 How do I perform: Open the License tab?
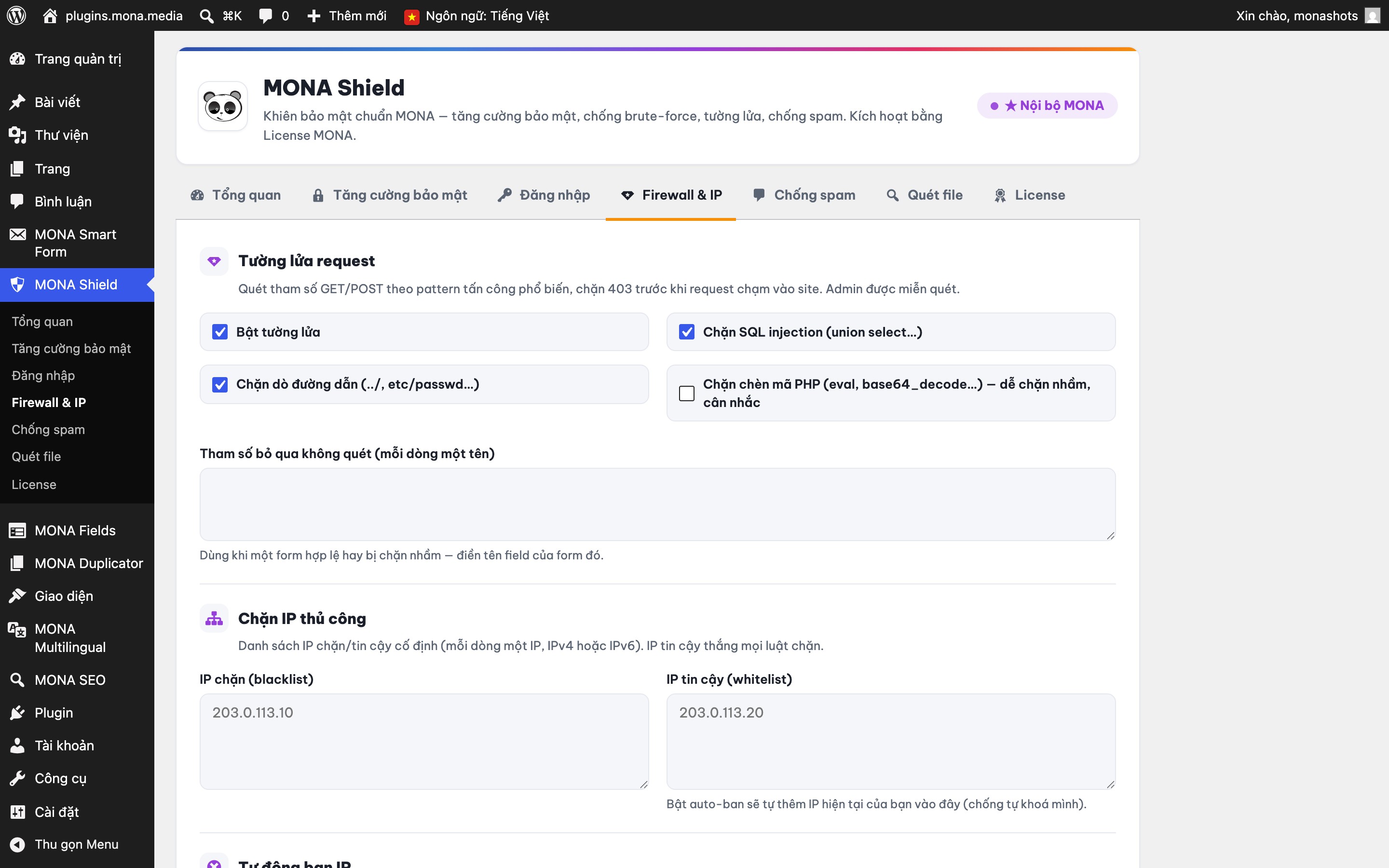click(1029, 195)
